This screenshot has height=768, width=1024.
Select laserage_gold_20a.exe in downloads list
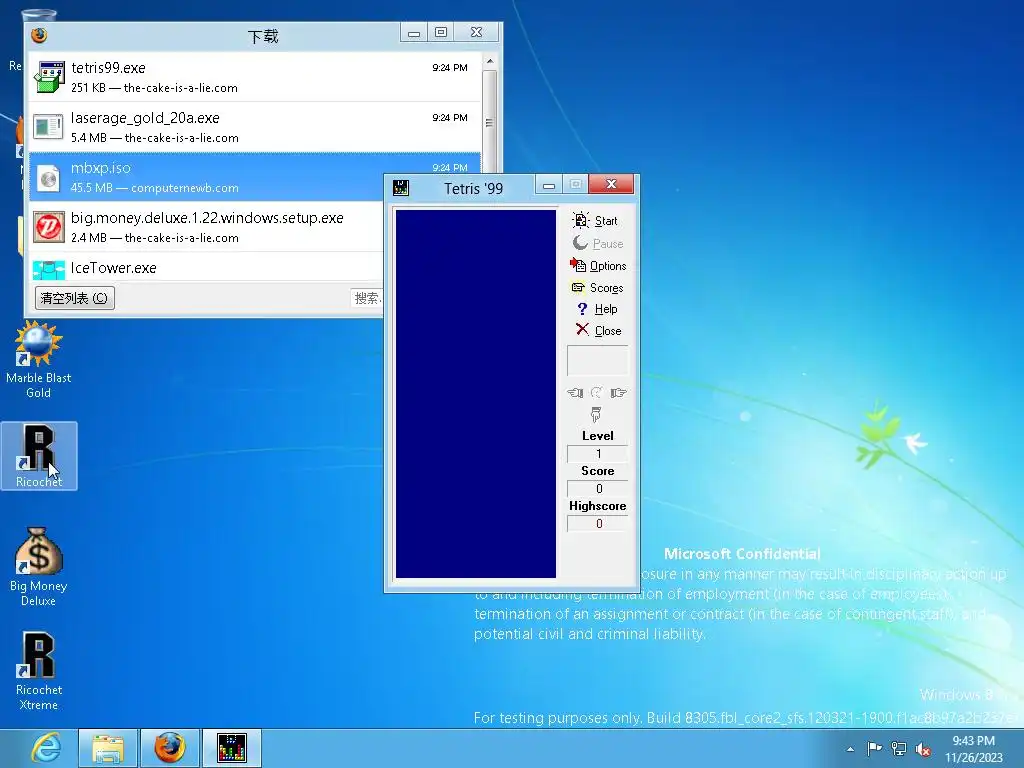255,127
